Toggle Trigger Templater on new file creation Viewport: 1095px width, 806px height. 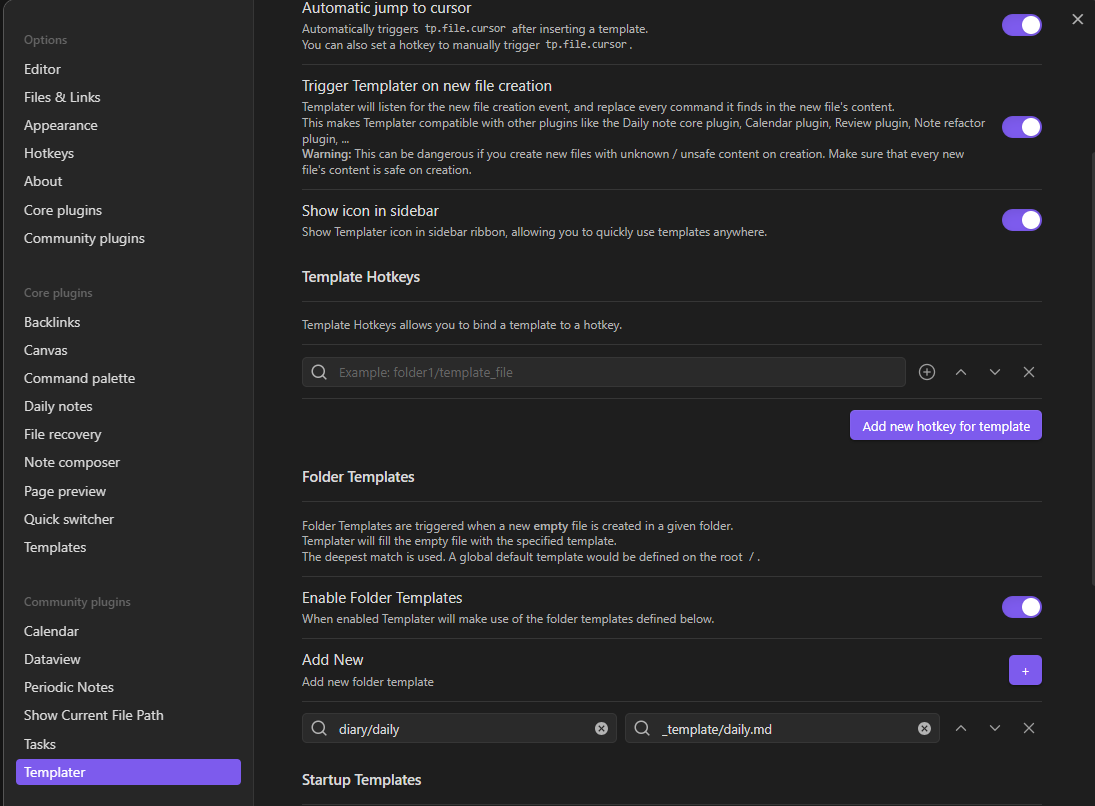1022,127
